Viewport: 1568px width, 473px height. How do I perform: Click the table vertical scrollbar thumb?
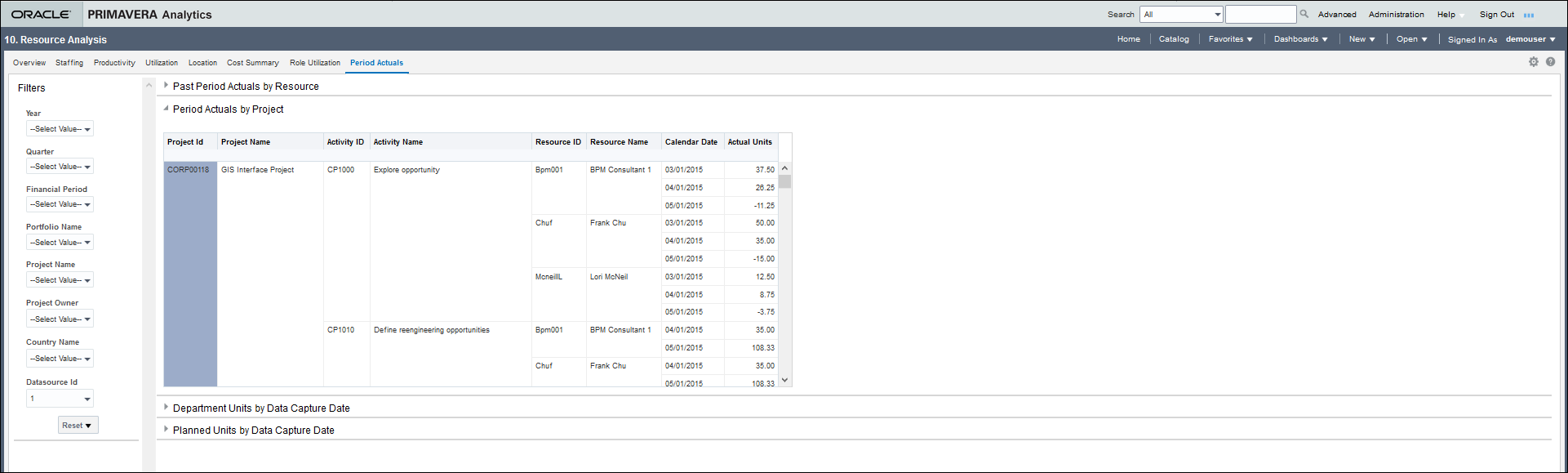click(x=785, y=181)
